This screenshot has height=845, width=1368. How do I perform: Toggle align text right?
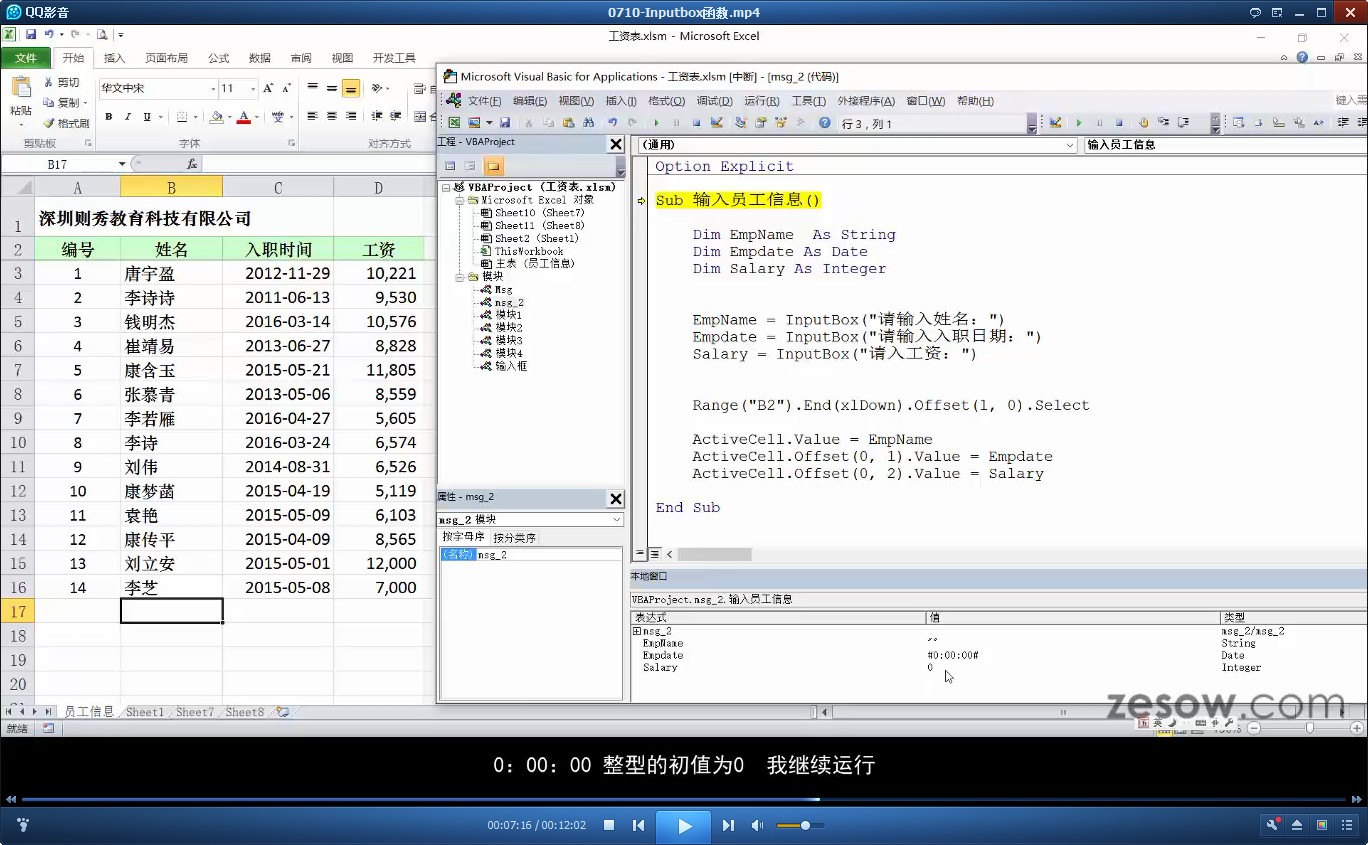point(351,117)
